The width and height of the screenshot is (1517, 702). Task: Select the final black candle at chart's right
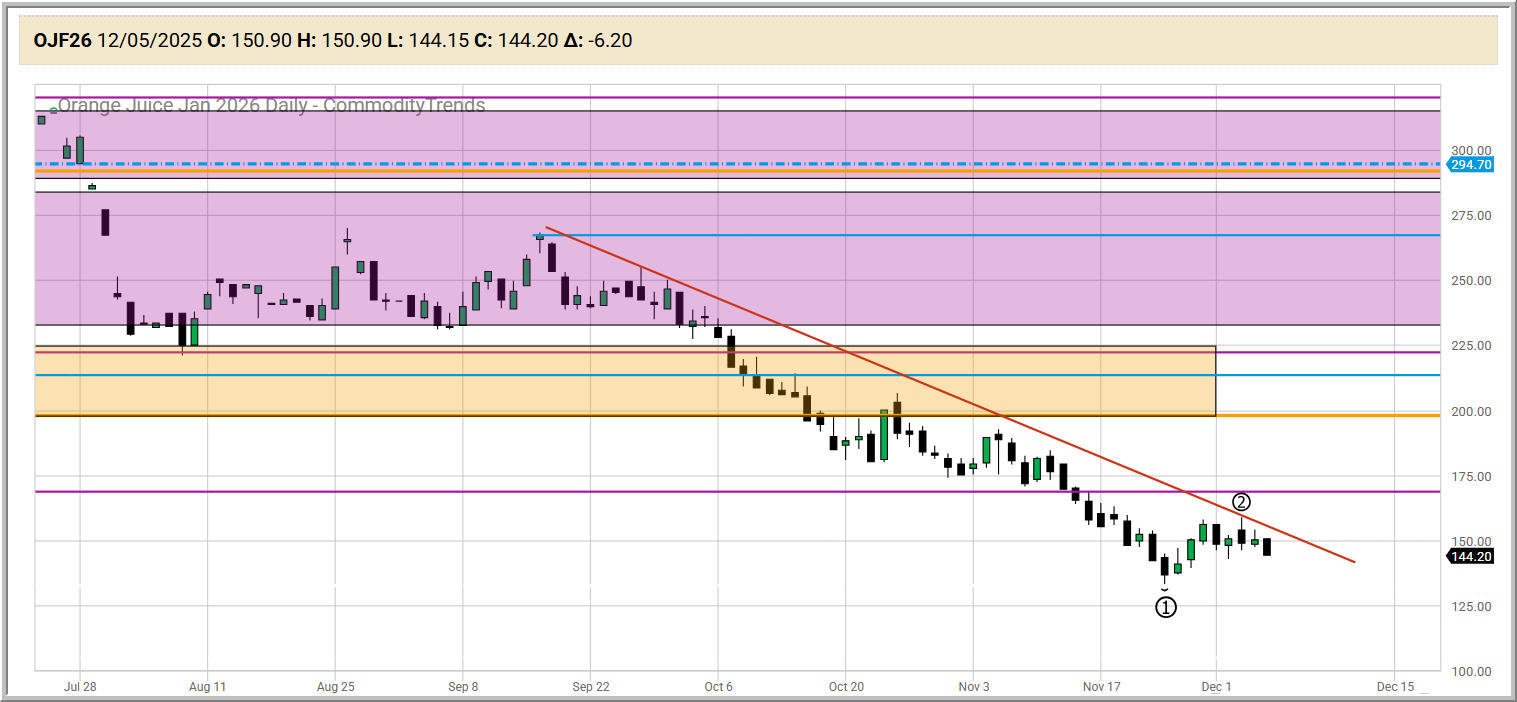click(x=1267, y=547)
